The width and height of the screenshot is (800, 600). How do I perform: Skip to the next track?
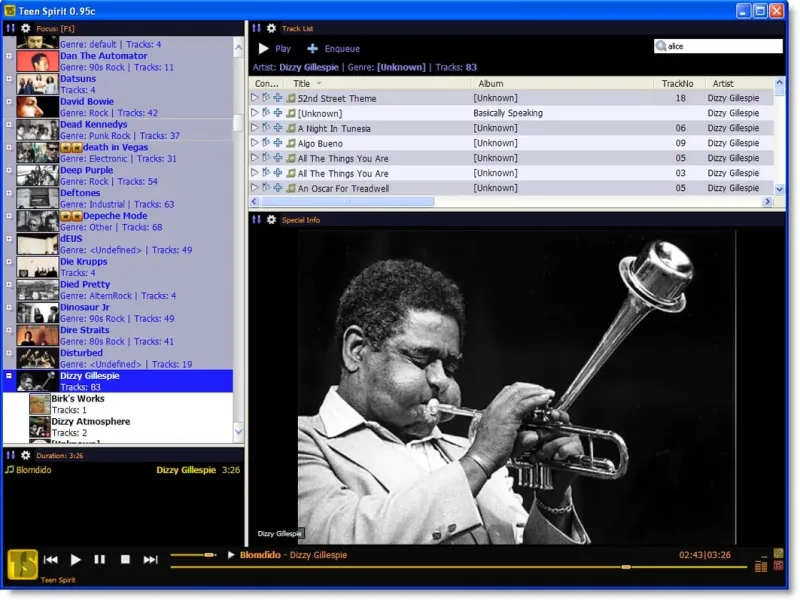[x=151, y=560]
